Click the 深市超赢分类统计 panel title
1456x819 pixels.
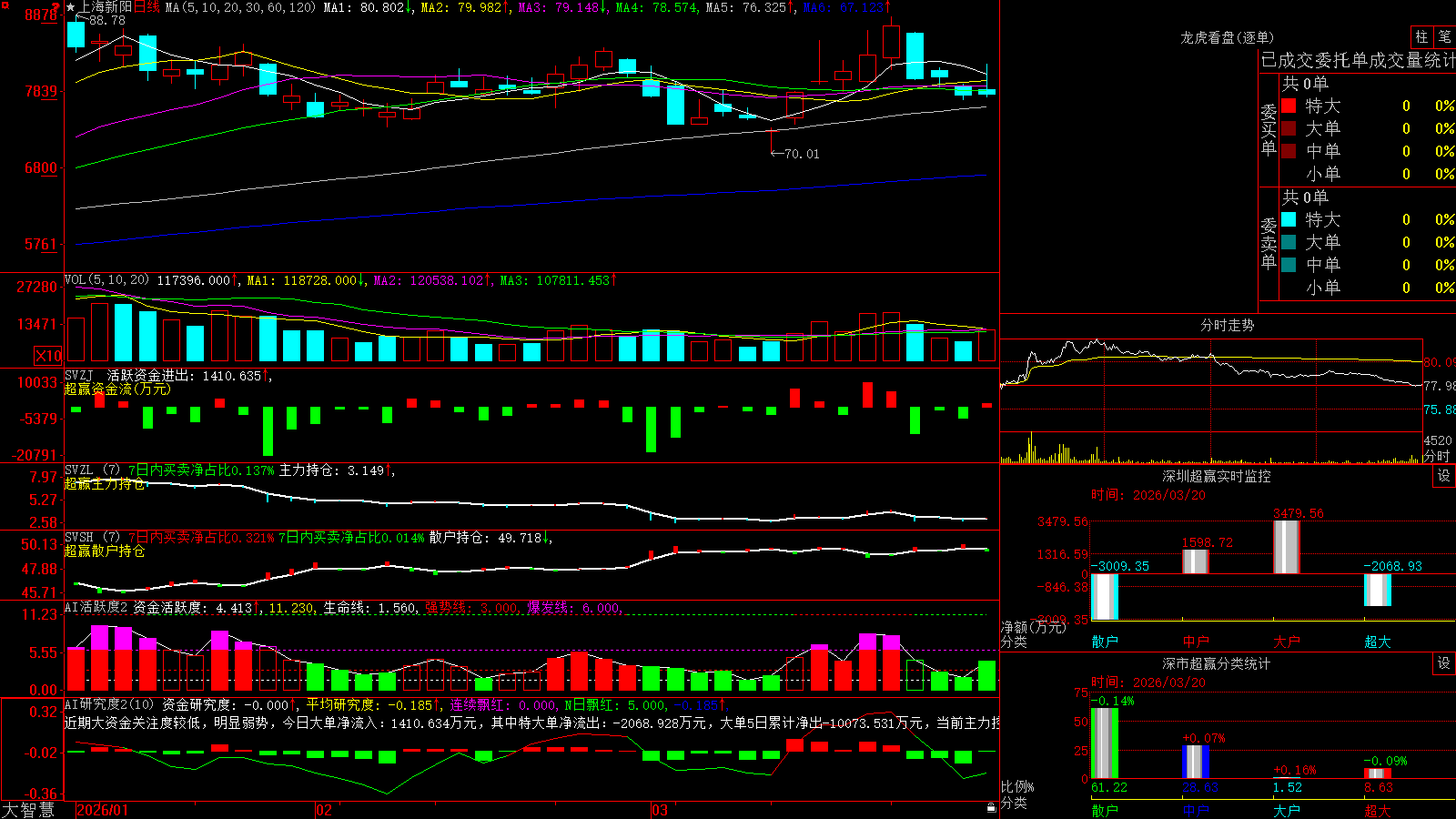[1216, 663]
